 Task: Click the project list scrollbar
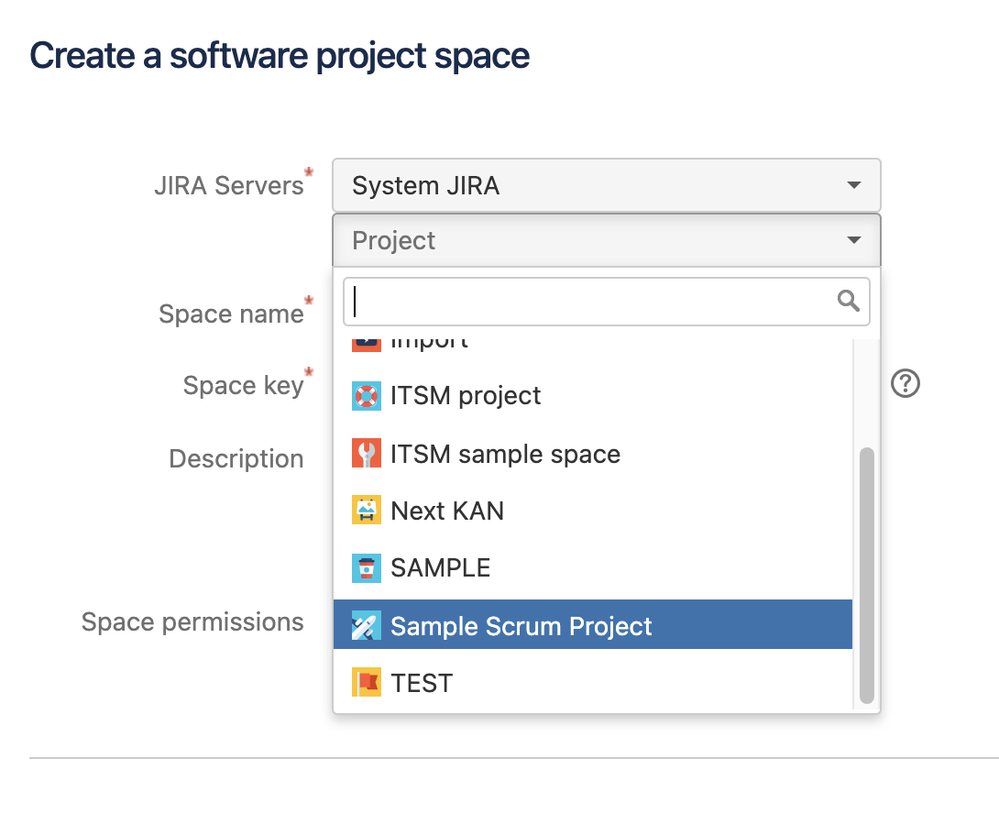866,575
